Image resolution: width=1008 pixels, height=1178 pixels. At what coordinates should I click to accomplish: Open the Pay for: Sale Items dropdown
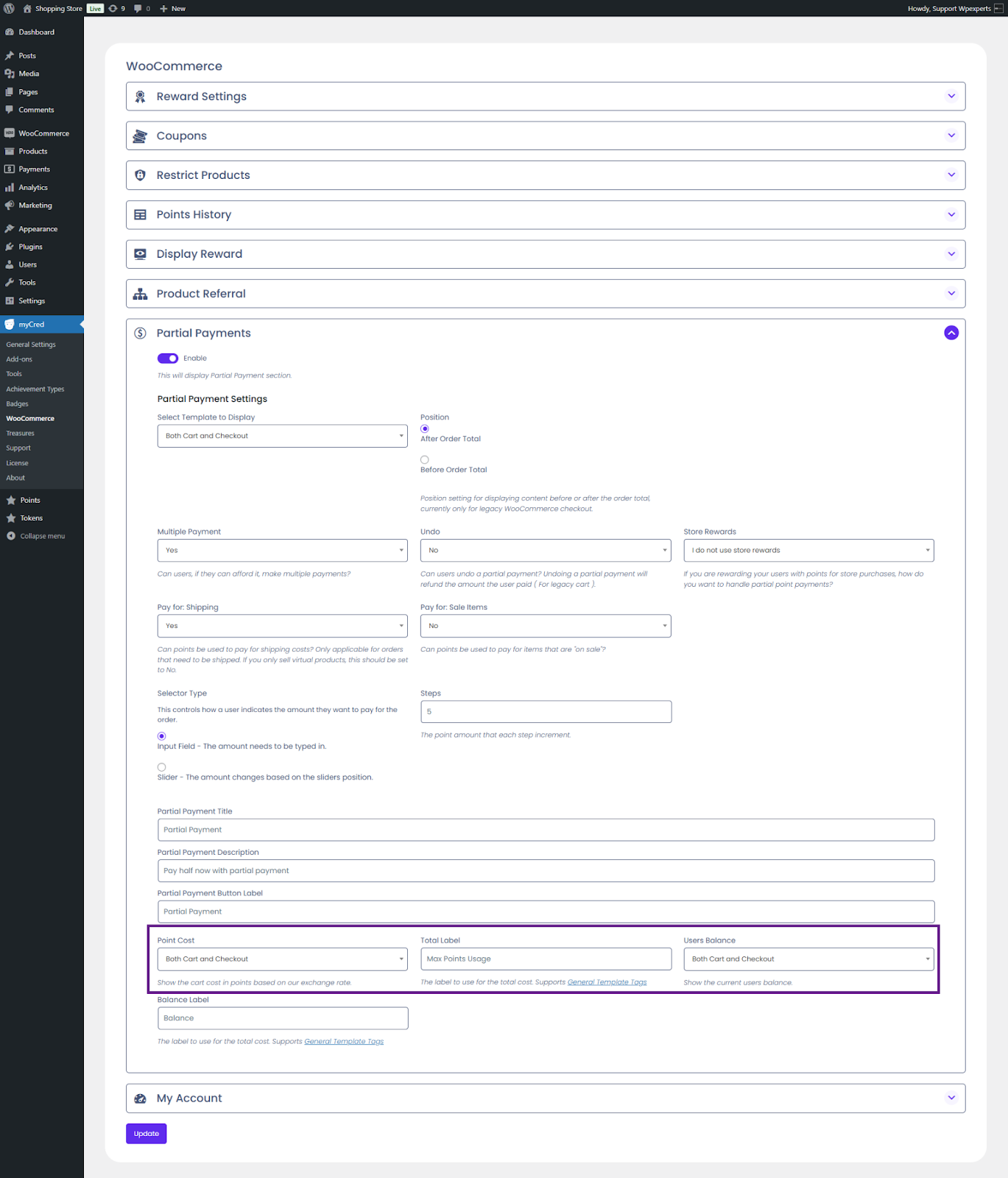(x=545, y=626)
